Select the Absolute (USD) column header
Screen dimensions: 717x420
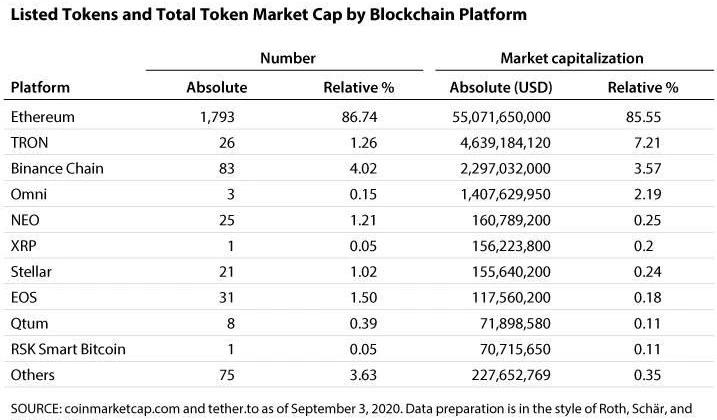click(x=501, y=87)
